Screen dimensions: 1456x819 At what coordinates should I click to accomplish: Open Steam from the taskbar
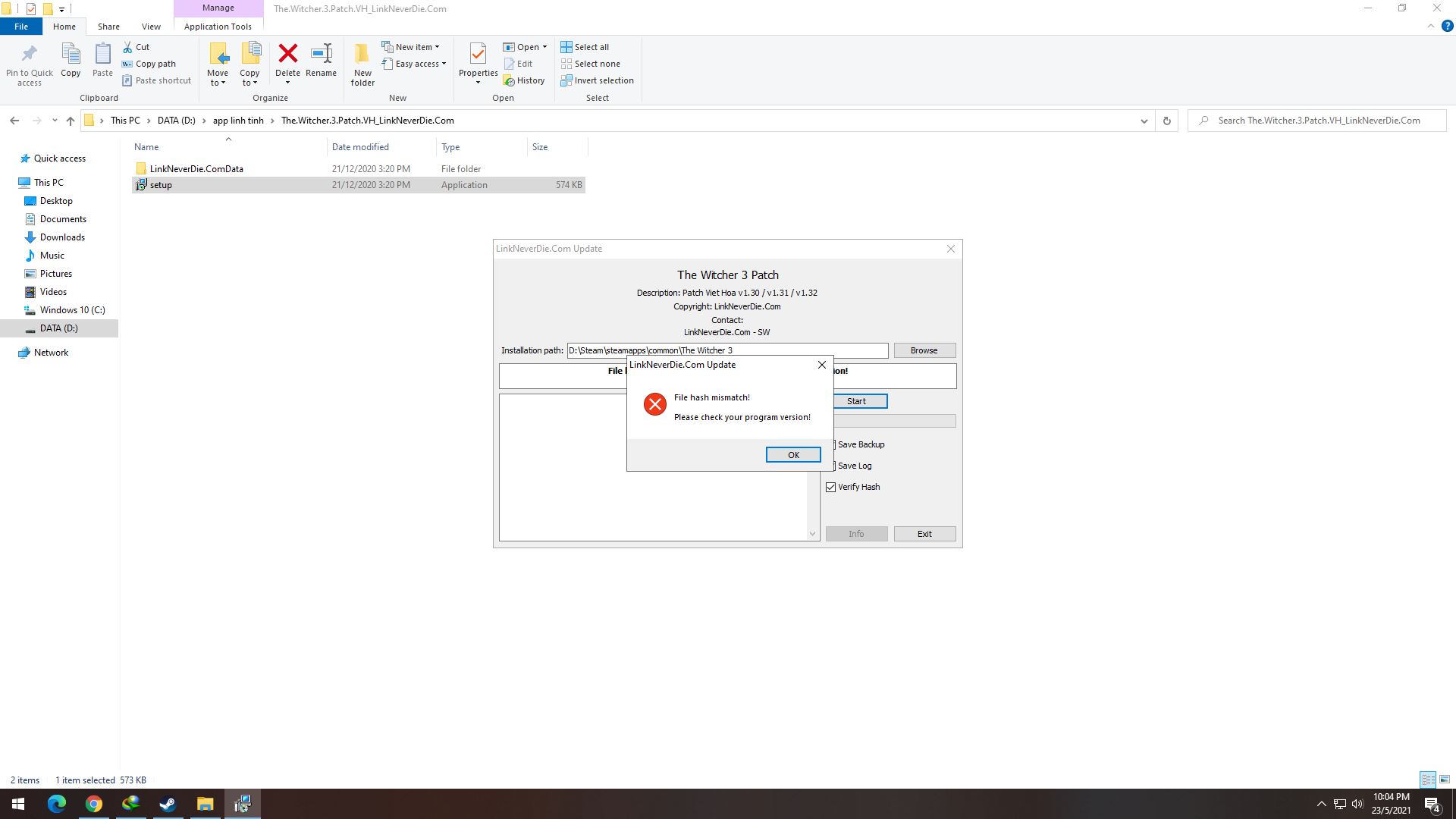pyautogui.click(x=168, y=804)
